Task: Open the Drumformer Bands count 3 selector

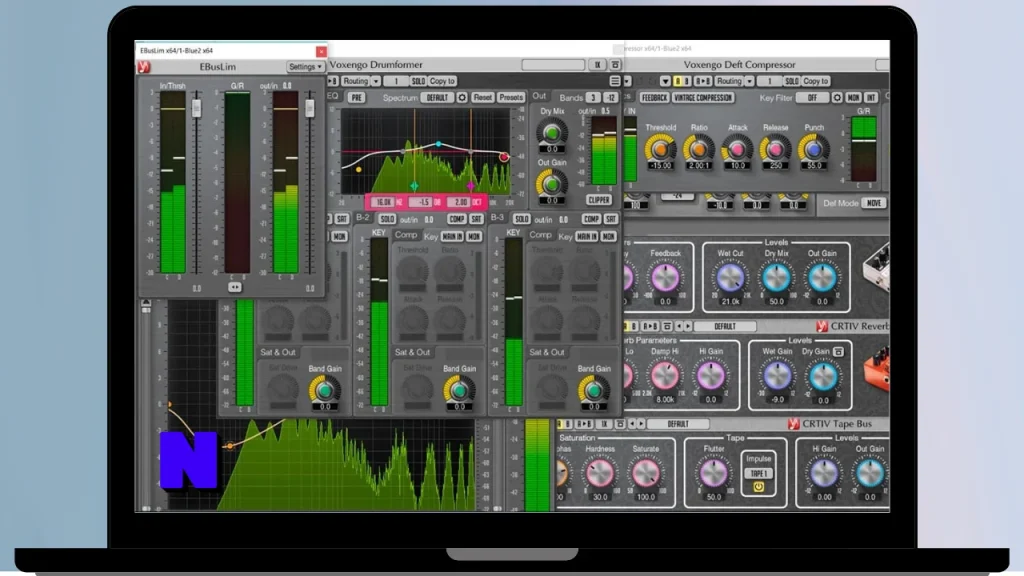Action: [x=592, y=97]
